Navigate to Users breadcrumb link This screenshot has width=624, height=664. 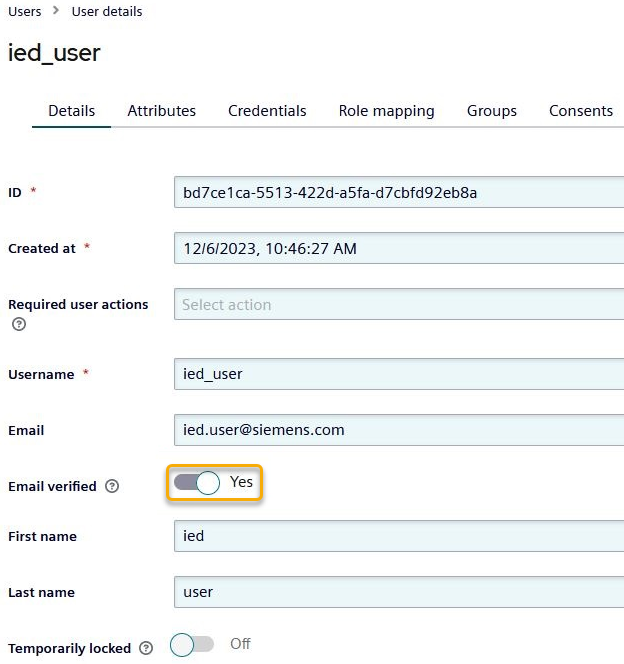pyautogui.click(x=25, y=12)
